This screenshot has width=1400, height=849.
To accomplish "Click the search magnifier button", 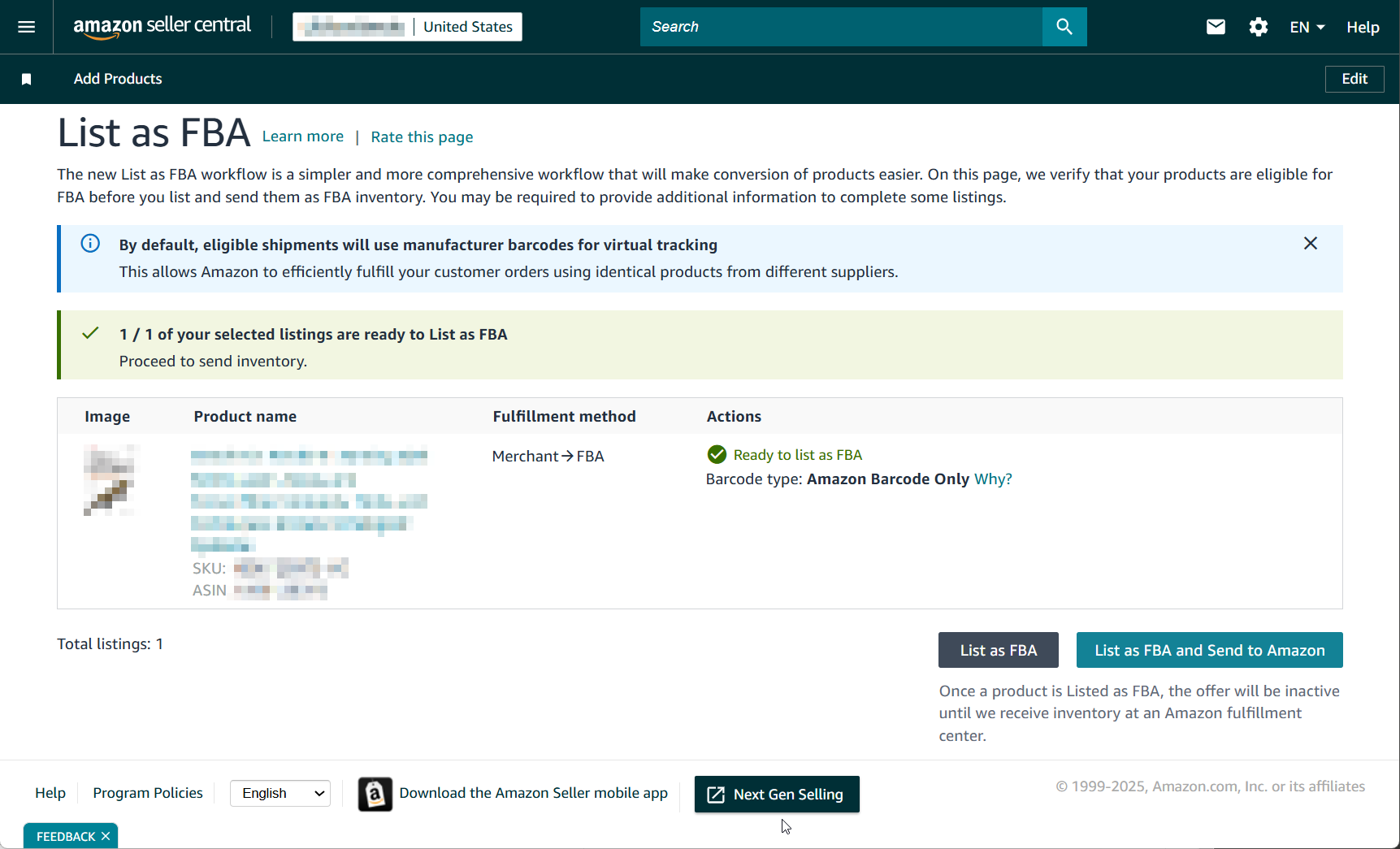I will click(x=1064, y=27).
